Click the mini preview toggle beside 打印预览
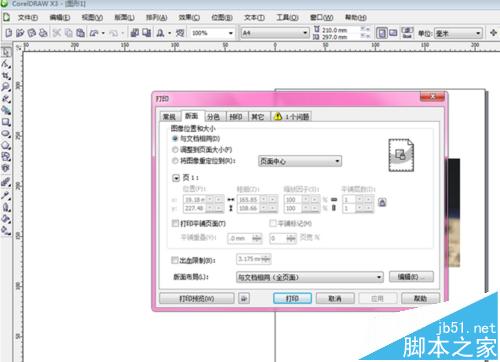 click(x=244, y=298)
